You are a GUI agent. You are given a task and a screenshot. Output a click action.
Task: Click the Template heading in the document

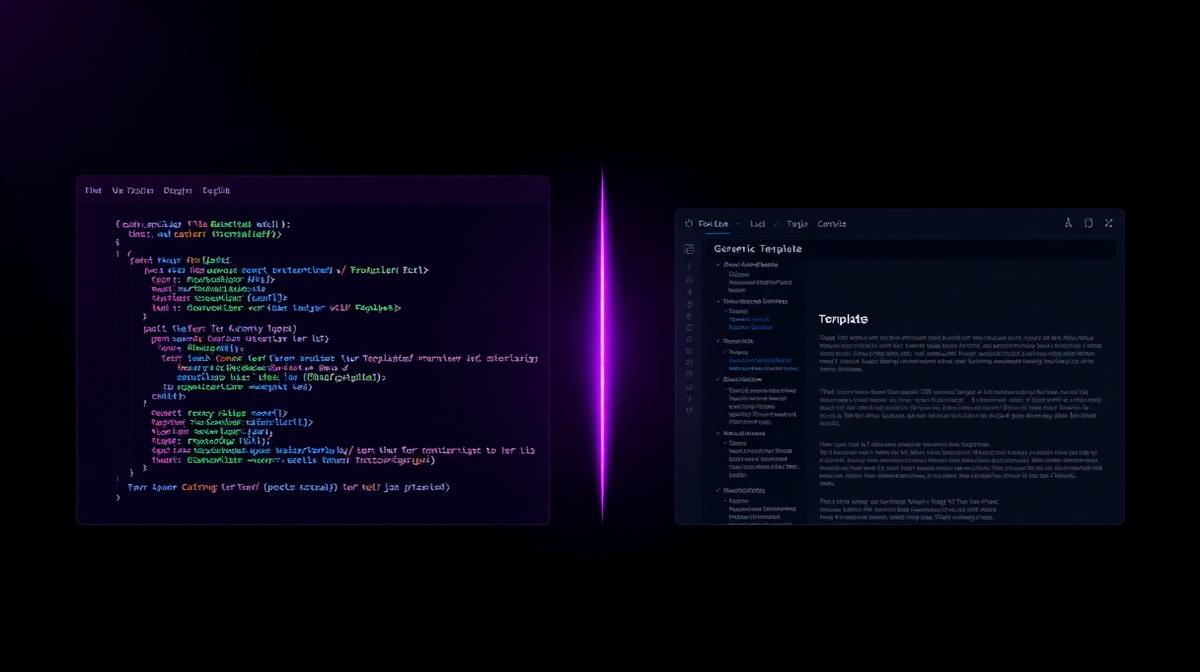843,319
